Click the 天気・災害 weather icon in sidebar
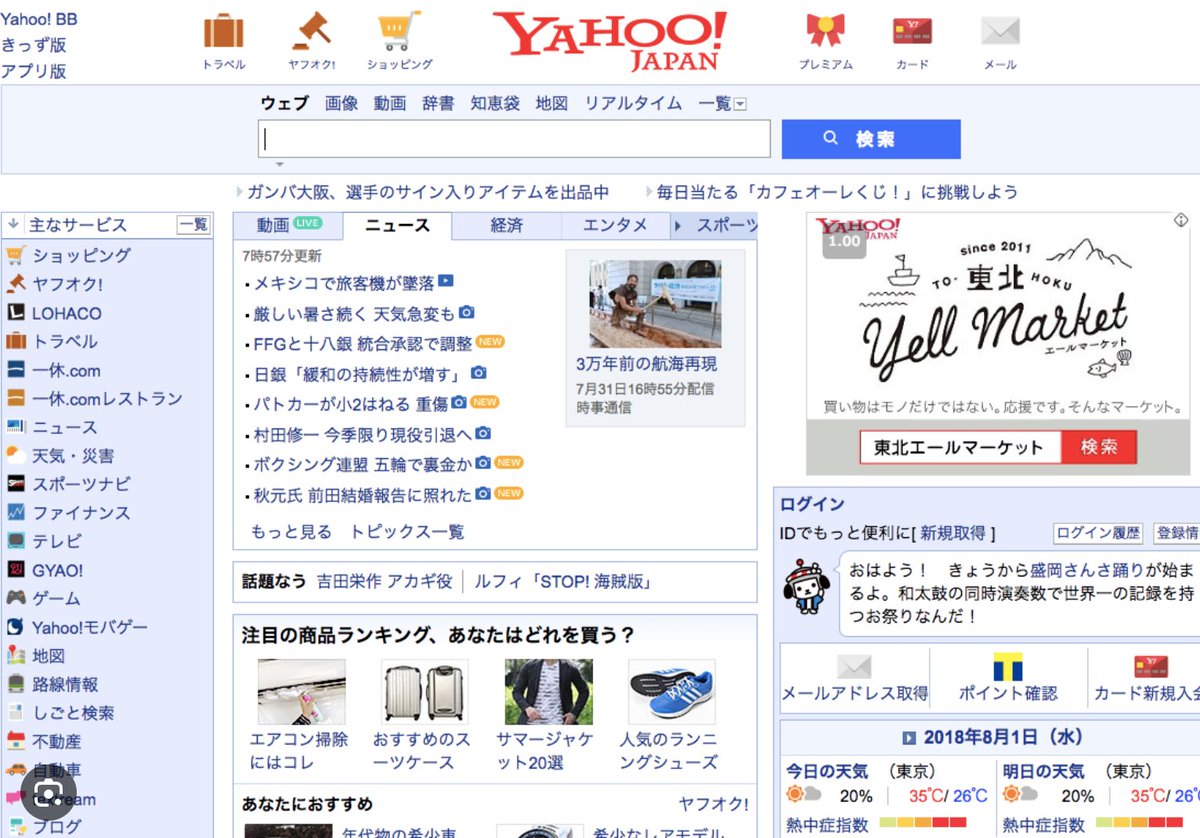 [x=15, y=456]
